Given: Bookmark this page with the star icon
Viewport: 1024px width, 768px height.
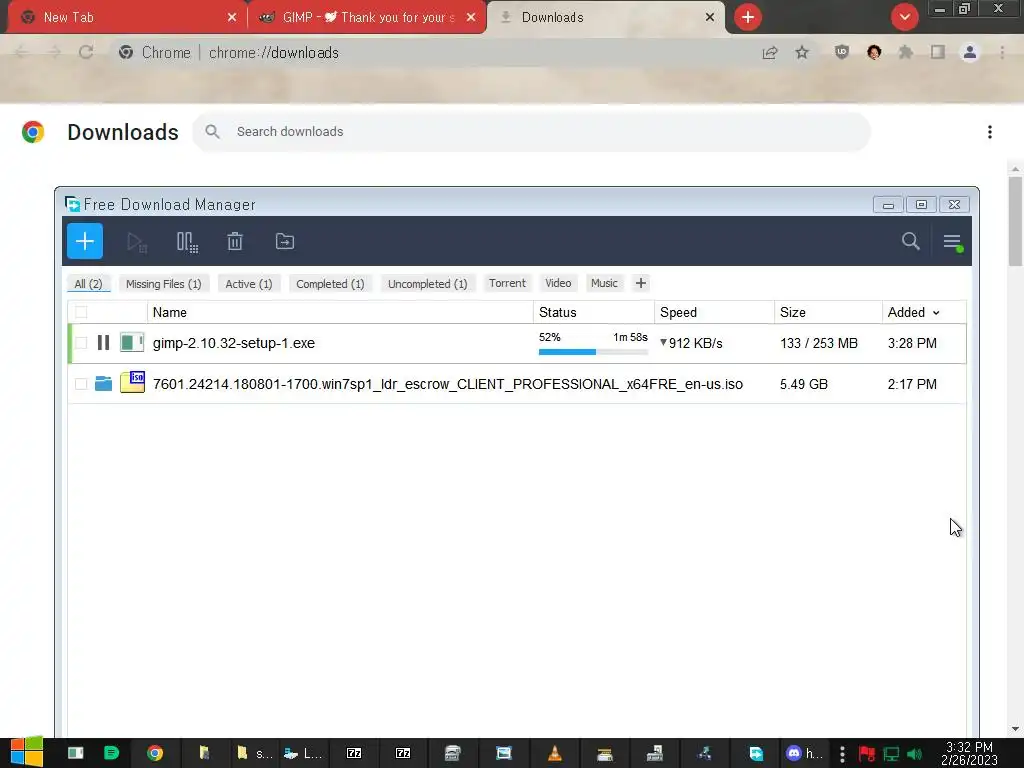Looking at the screenshot, I should [x=802, y=52].
